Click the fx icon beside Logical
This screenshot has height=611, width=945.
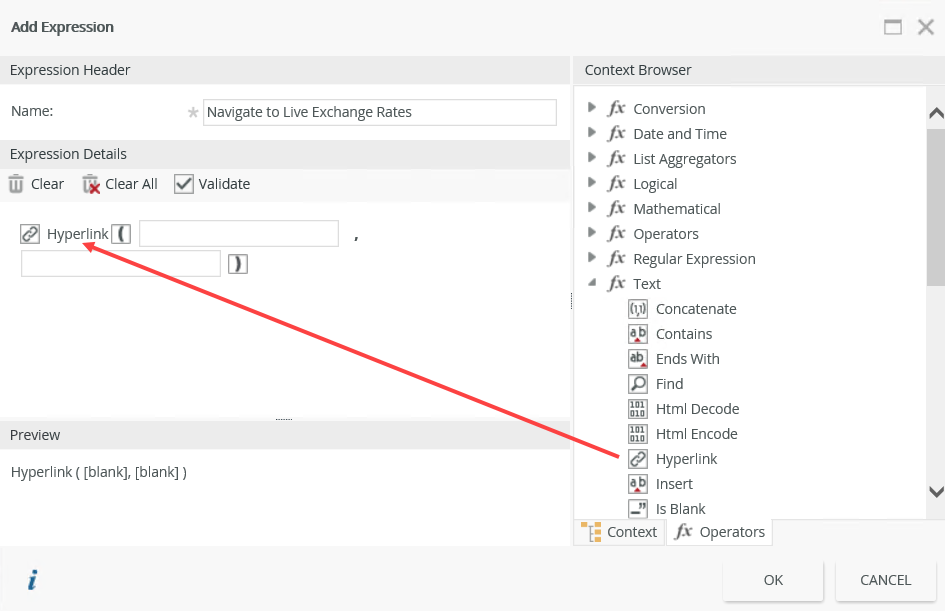(x=616, y=183)
